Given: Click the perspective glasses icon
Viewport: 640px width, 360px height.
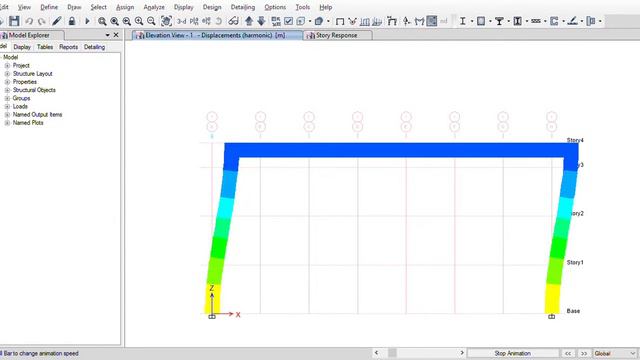Looking at the screenshot, I should click(x=233, y=21).
